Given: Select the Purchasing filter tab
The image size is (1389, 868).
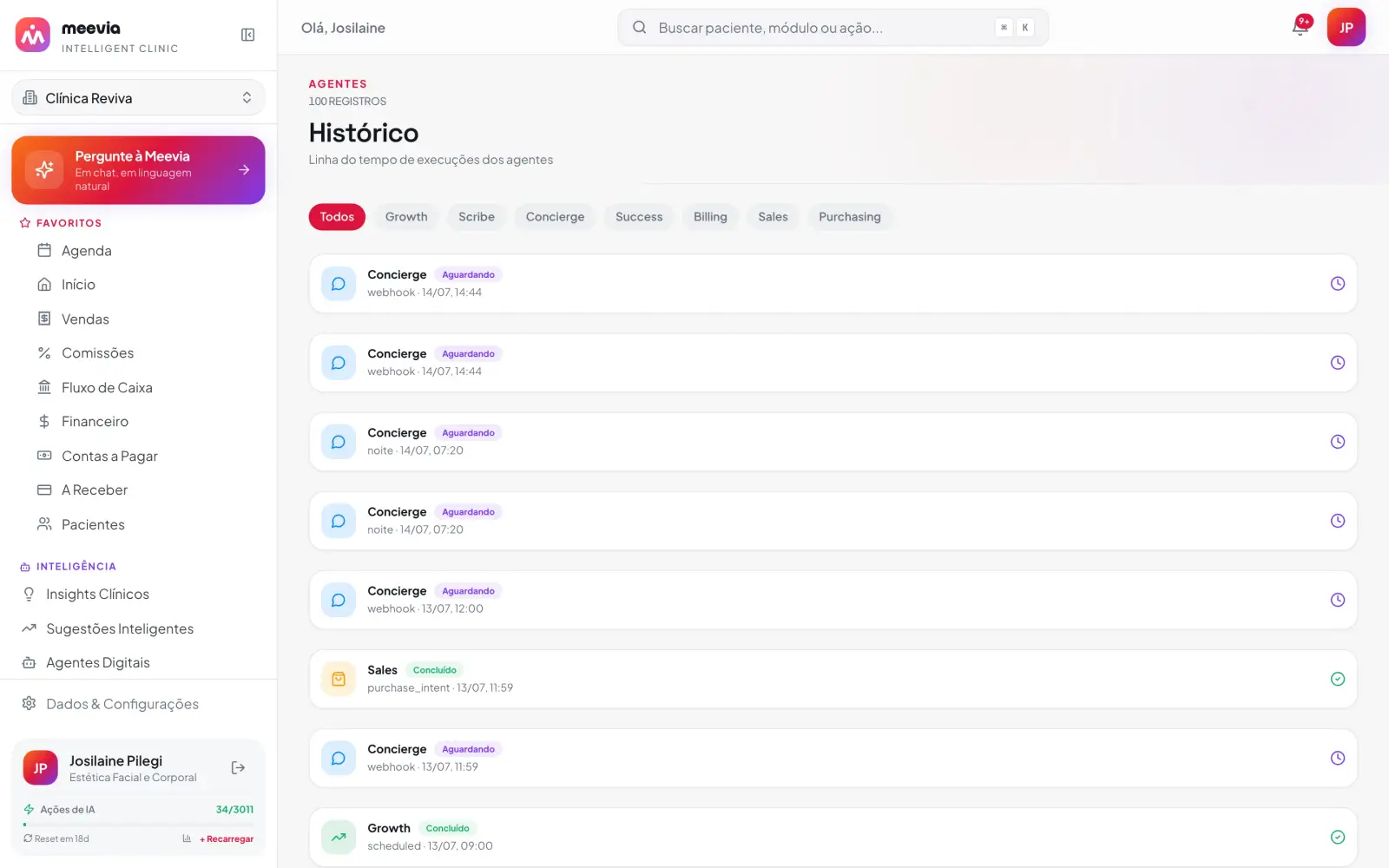Looking at the screenshot, I should [850, 217].
